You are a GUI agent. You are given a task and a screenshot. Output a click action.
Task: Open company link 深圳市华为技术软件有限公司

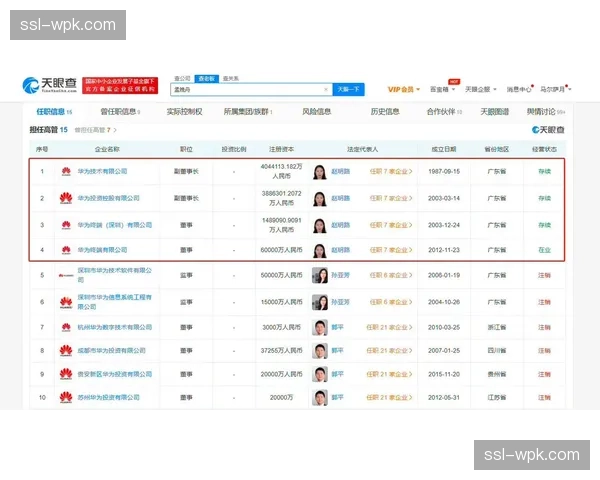pyautogui.click(x=114, y=275)
